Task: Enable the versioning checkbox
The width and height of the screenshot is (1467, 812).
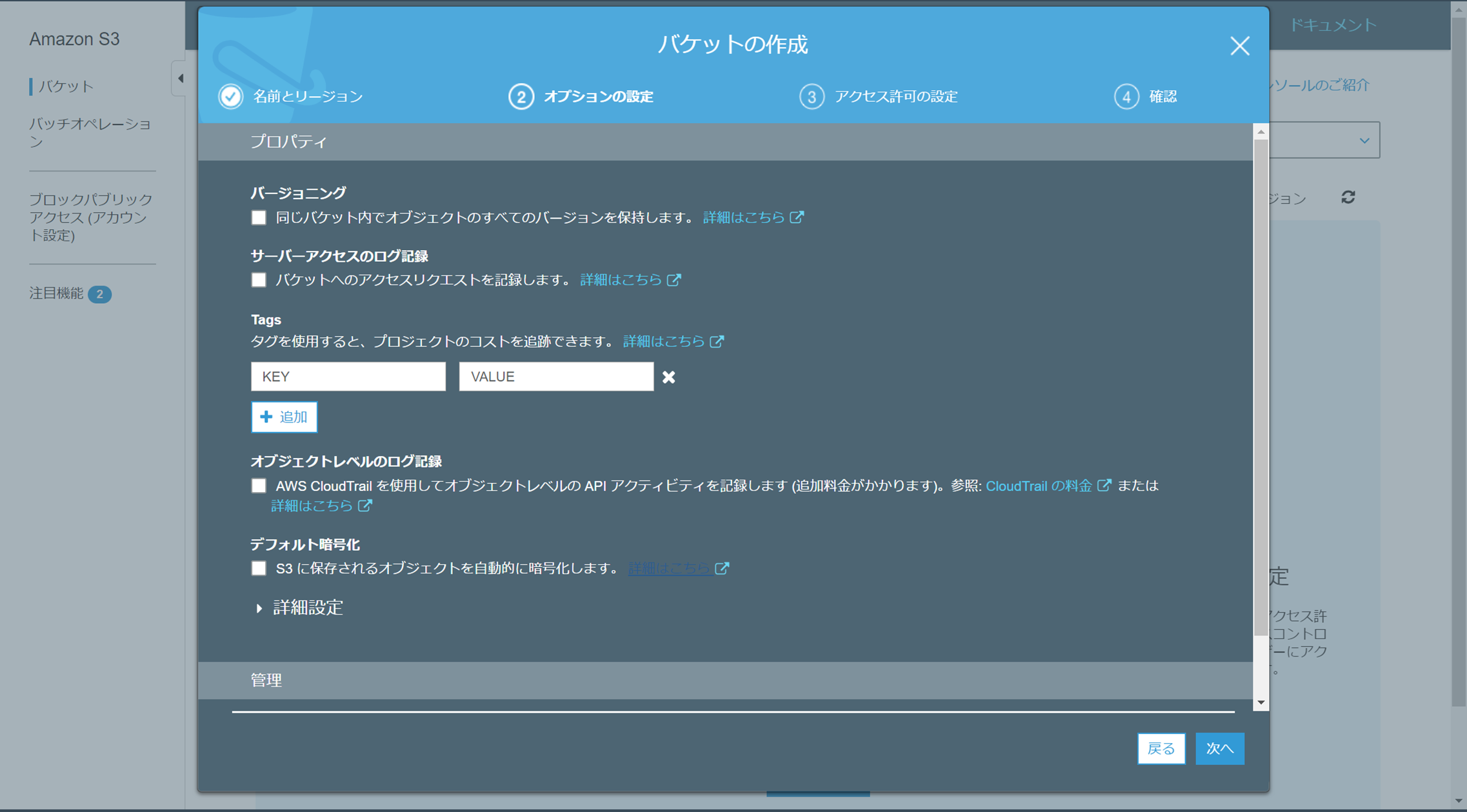Action: click(259, 217)
